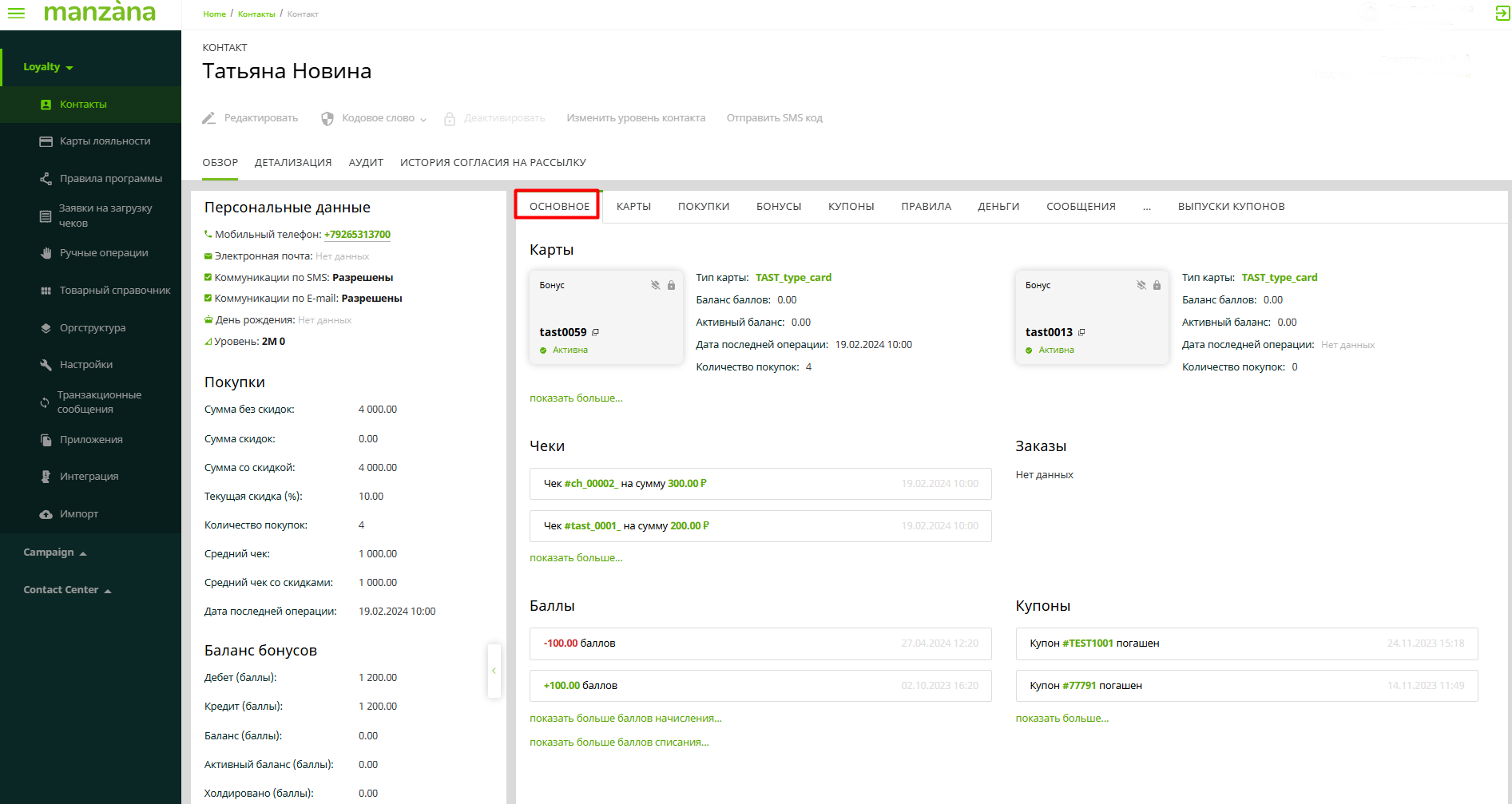Switch to the ДЕТАЛИЗАЦИЯ tab

(292, 163)
